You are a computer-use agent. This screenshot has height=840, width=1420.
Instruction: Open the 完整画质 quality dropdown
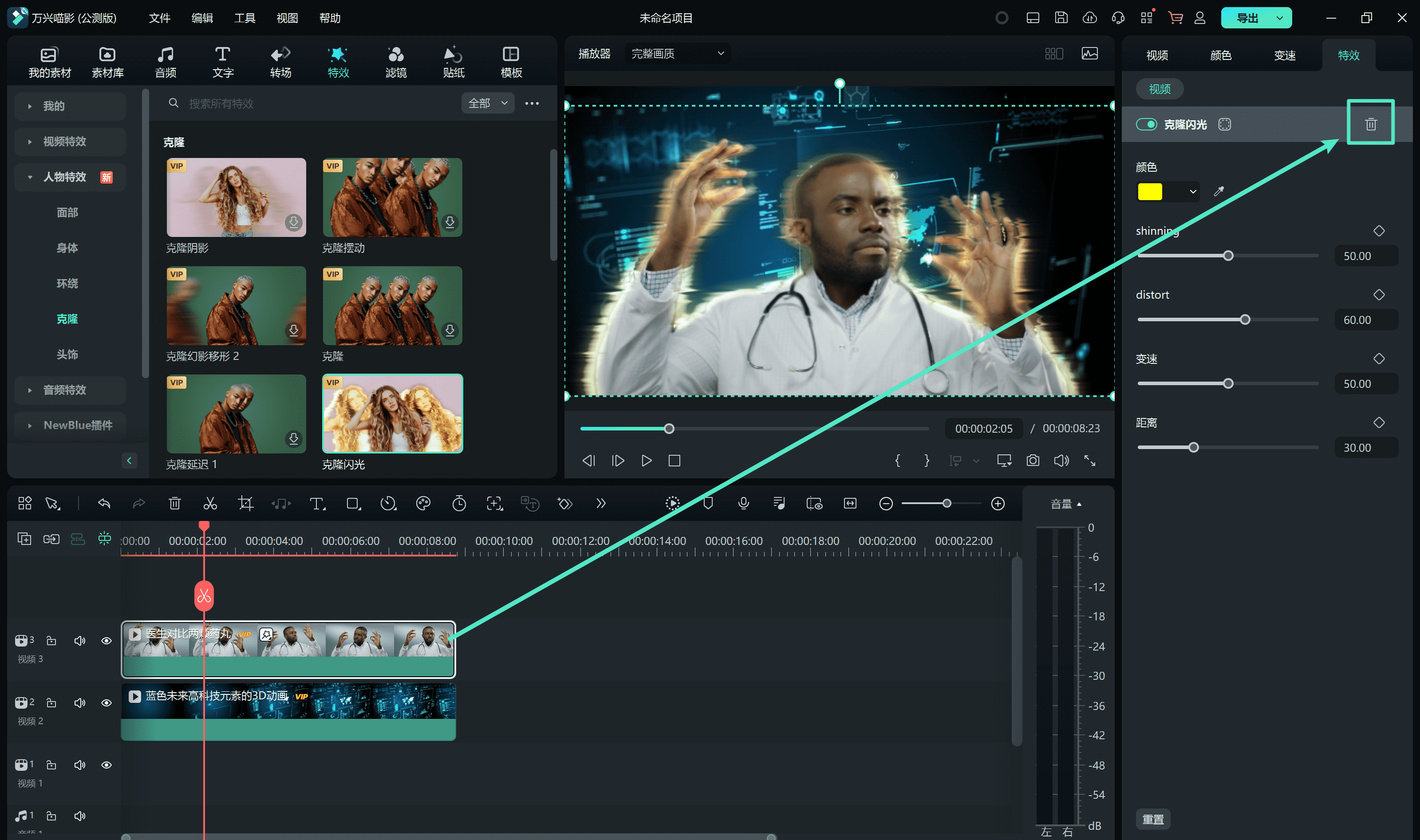(x=677, y=54)
